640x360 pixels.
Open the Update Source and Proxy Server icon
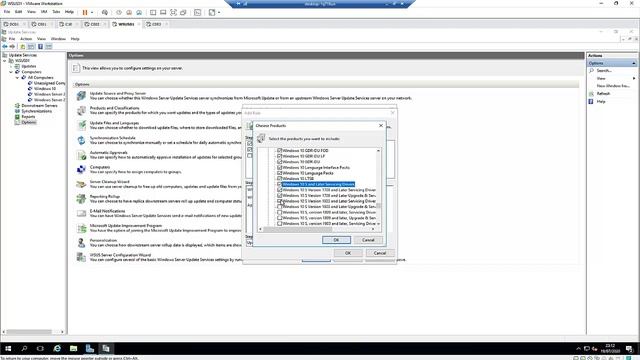click(81, 96)
